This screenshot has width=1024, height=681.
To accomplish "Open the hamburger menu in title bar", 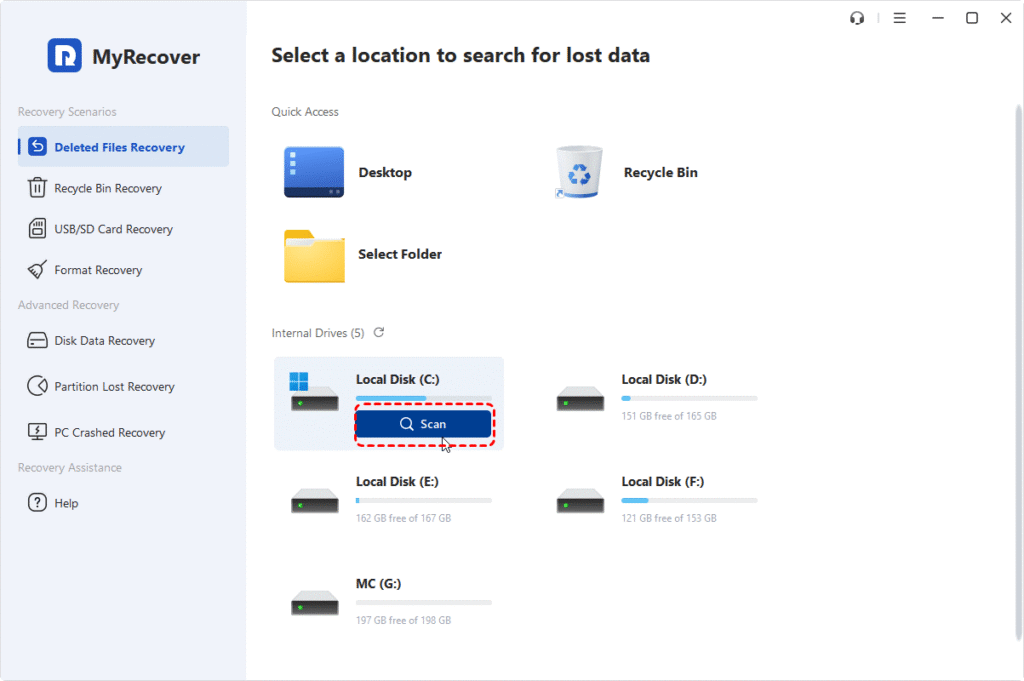I will pos(899,18).
